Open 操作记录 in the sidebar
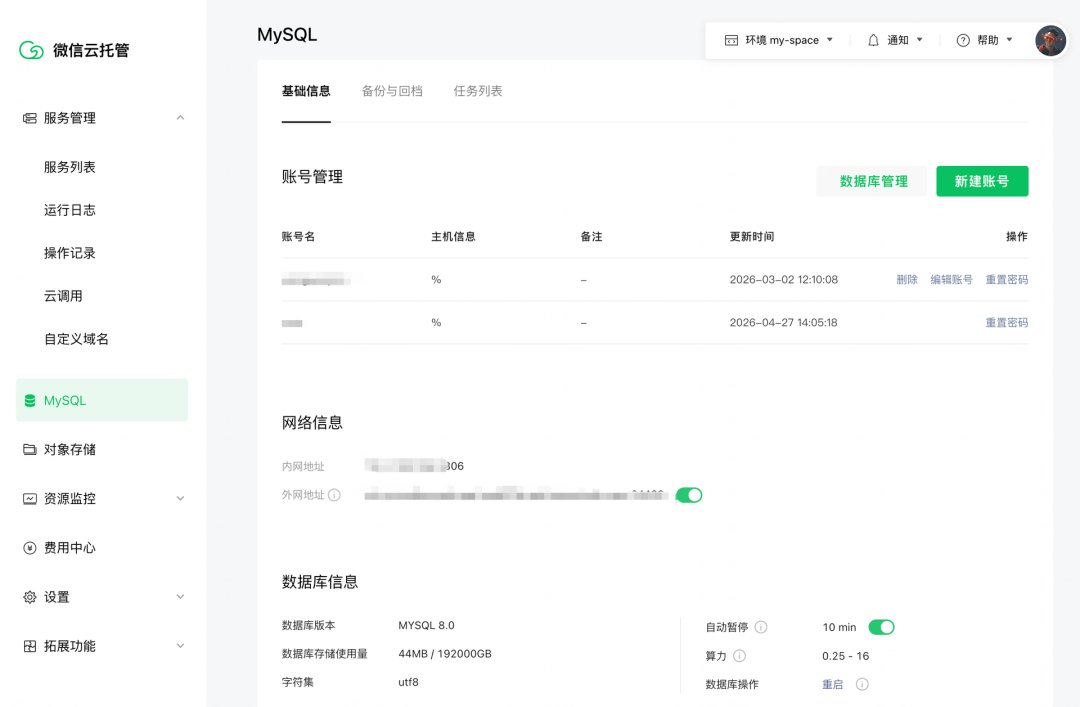 click(70, 253)
